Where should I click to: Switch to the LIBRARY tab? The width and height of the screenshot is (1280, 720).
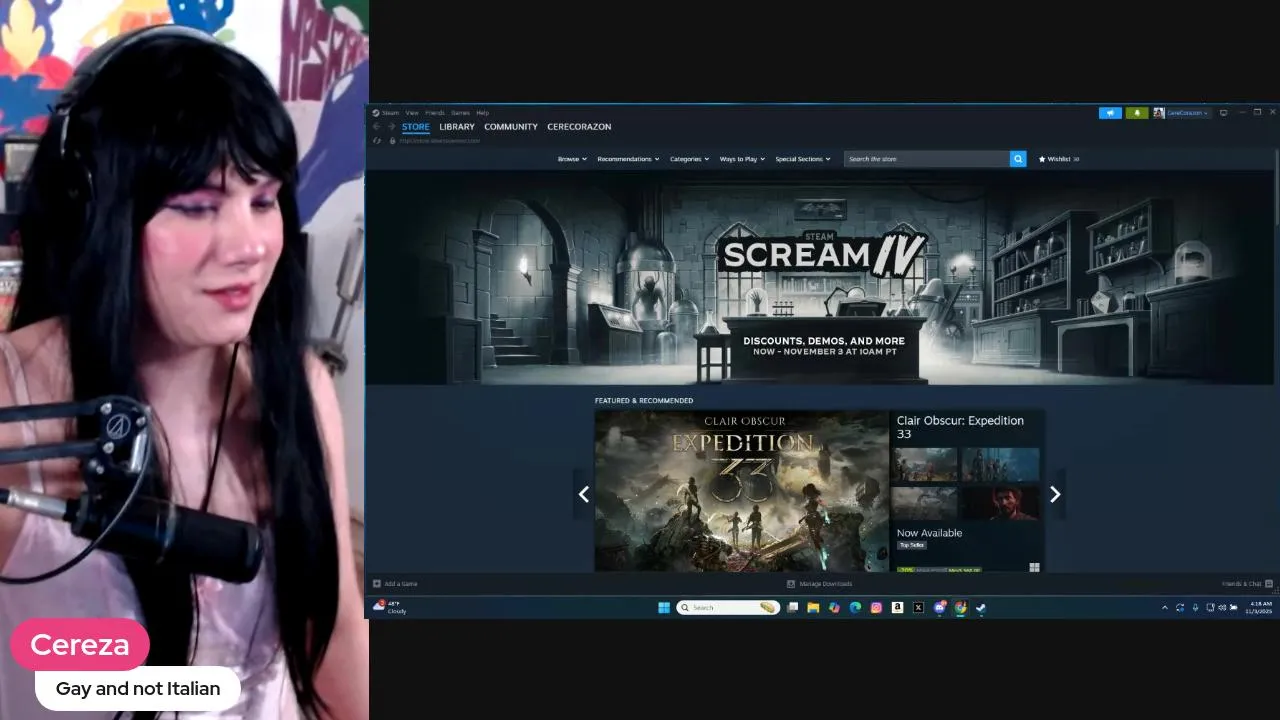pyautogui.click(x=457, y=127)
